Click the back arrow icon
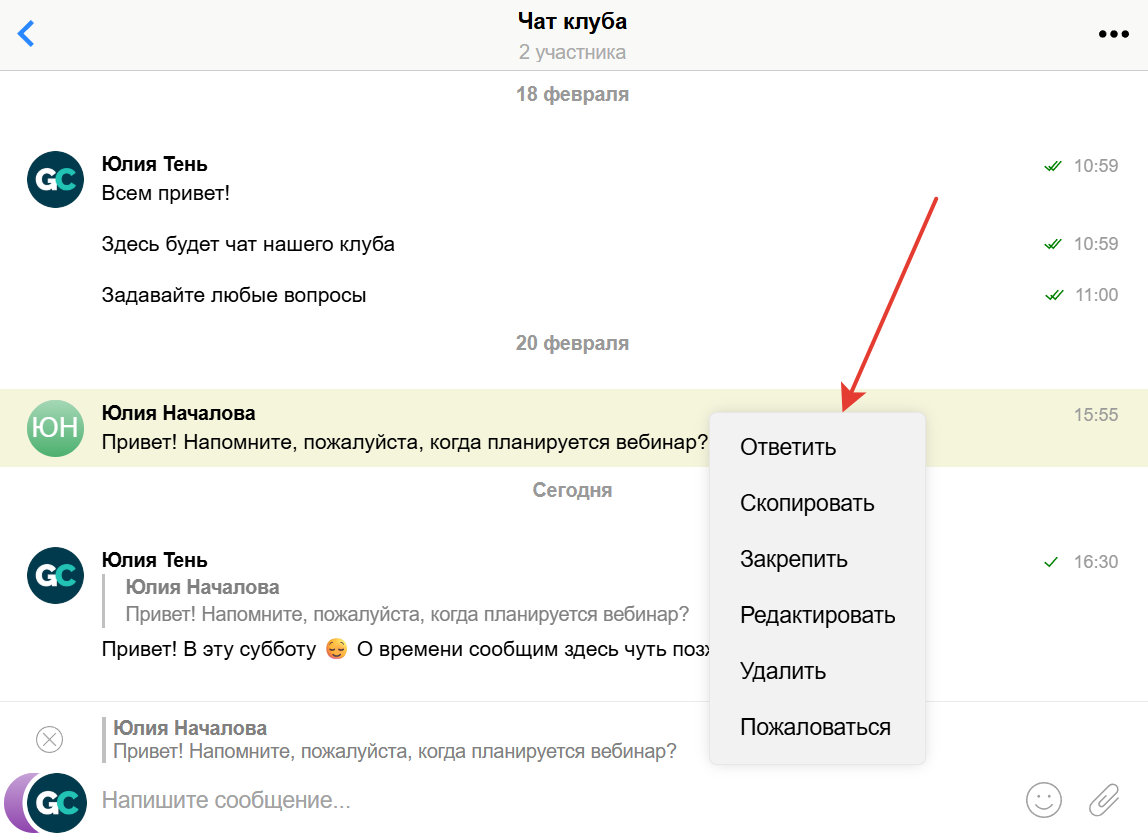The width and height of the screenshot is (1148, 840). (27, 33)
